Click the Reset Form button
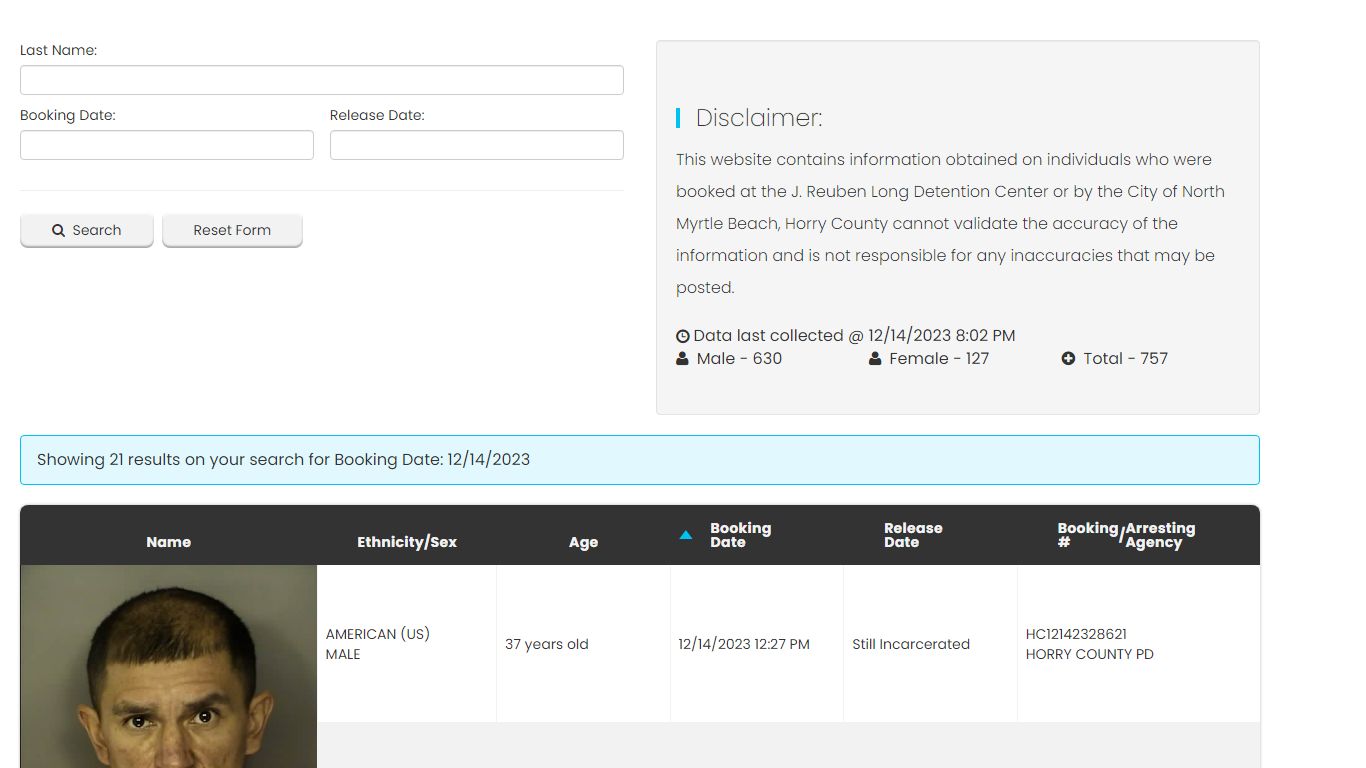Screen dimensions: 1366x768 click(x=232, y=230)
